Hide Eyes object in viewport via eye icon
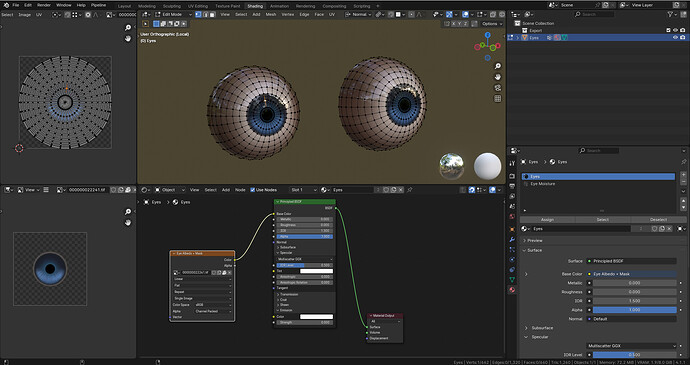The height and width of the screenshot is (365, 690). click(675, 38)
